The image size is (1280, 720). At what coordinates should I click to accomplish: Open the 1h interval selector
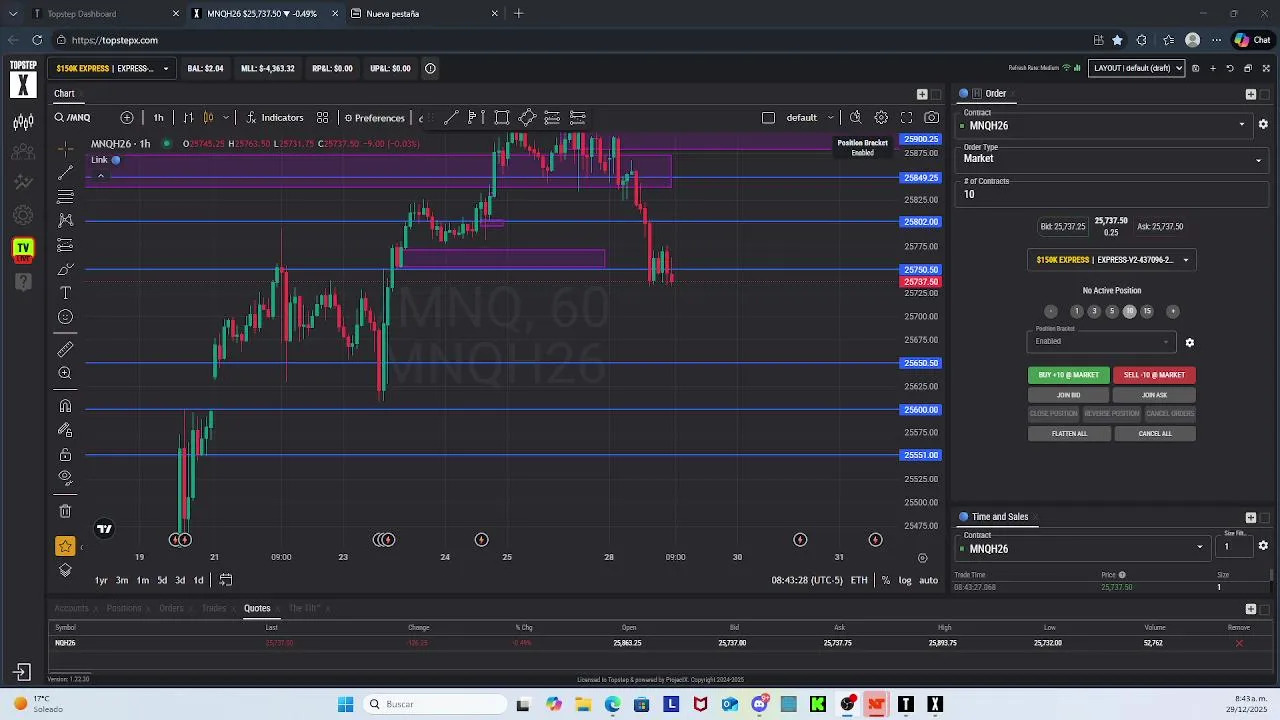(x=158, y=117)
